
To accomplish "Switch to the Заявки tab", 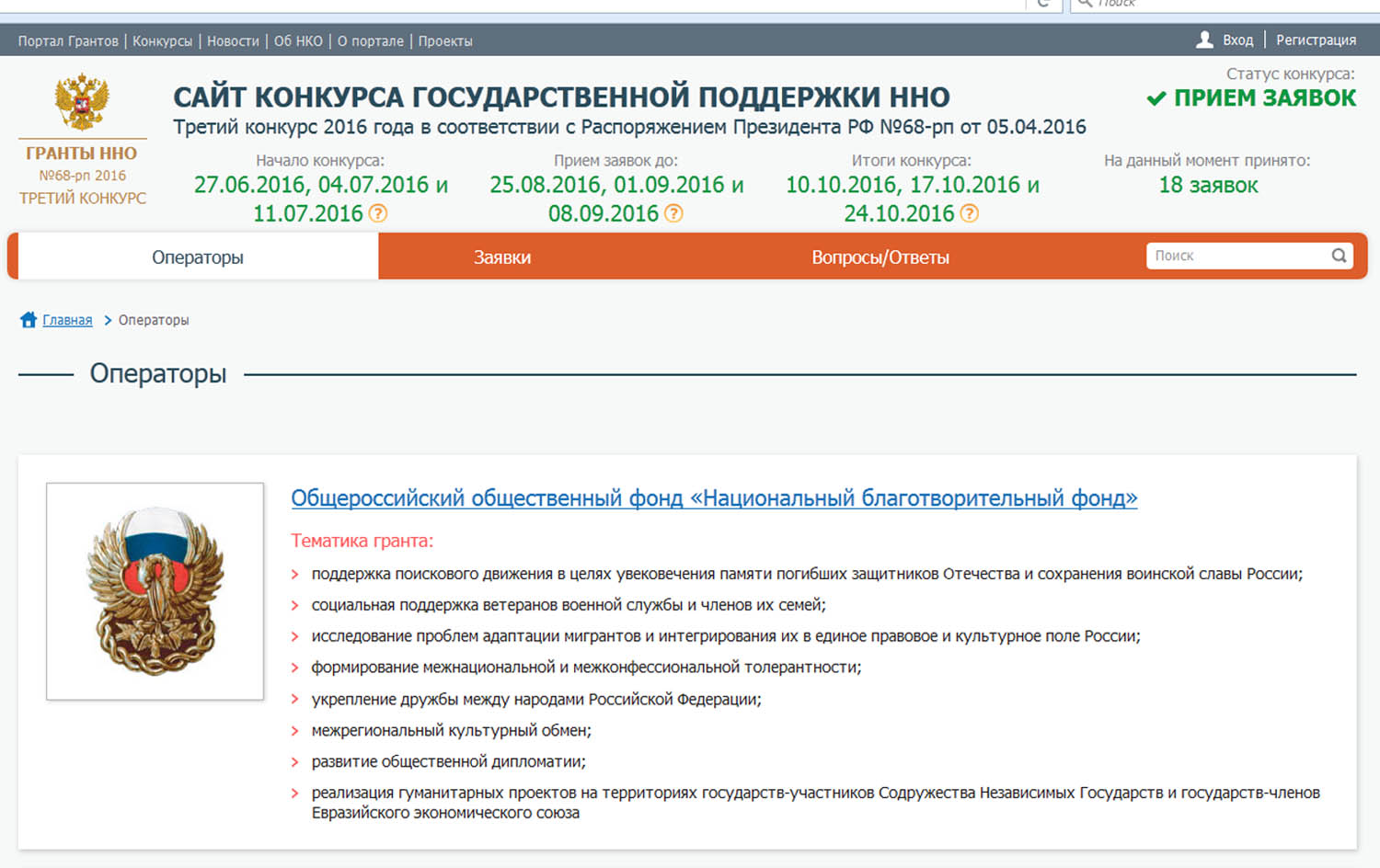I will point(502,257).
